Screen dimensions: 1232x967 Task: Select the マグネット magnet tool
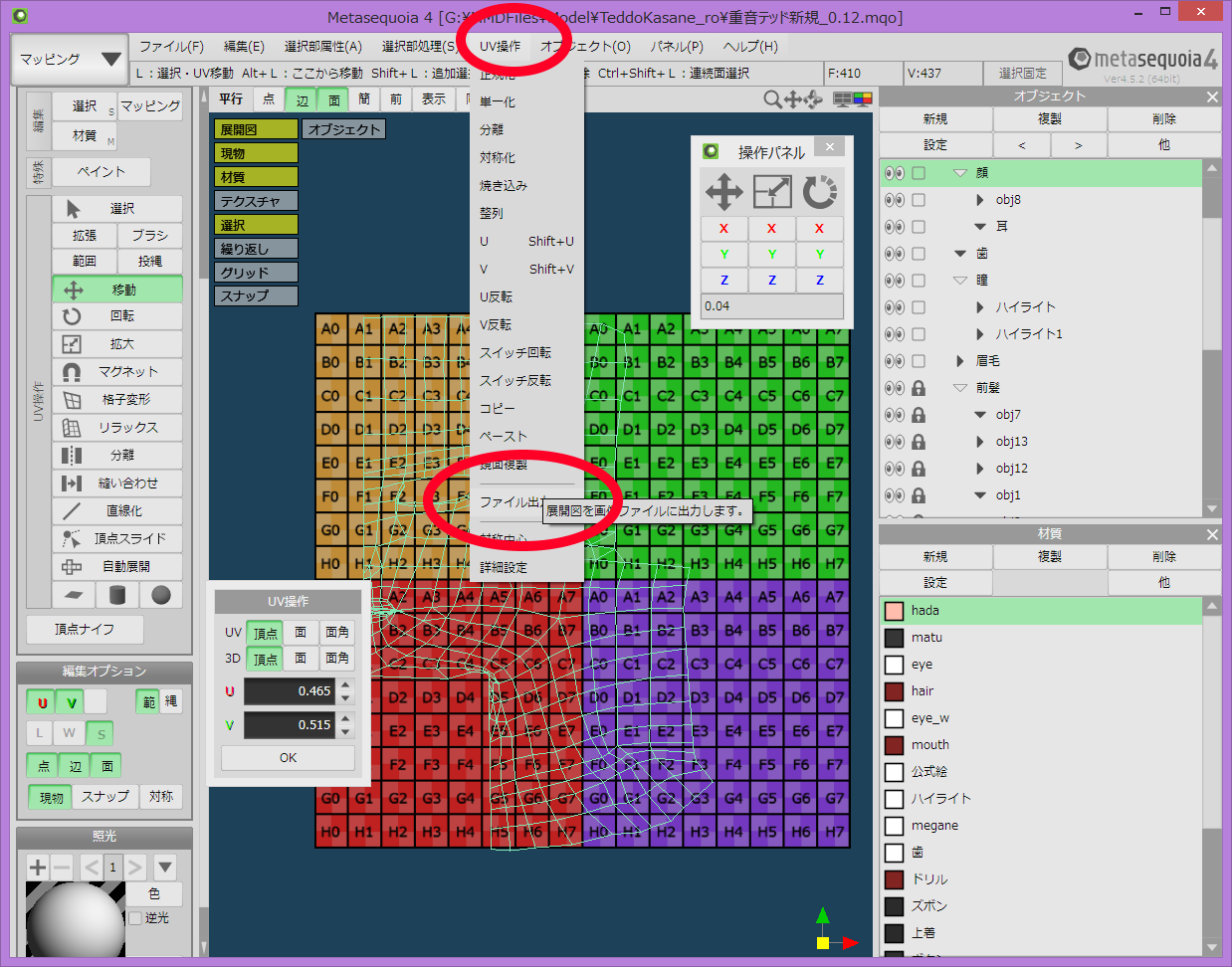tap(117, 372)
